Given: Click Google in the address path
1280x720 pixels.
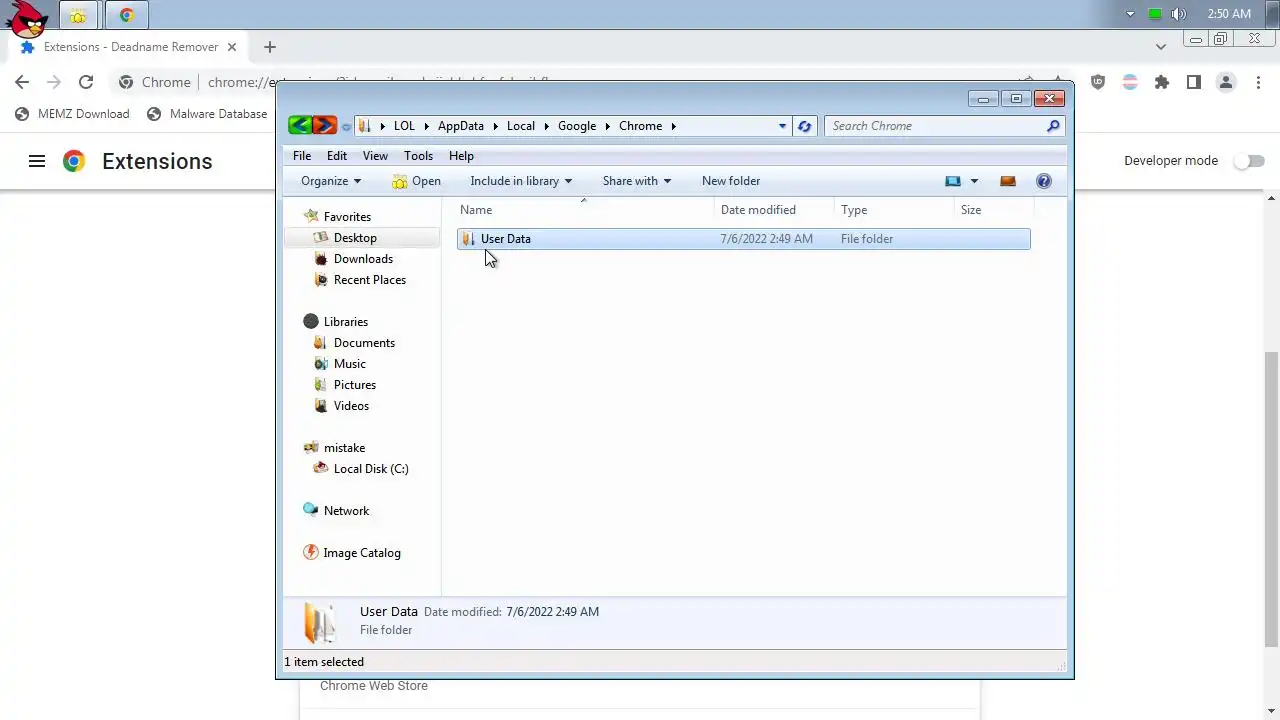Looking at the screenshot, I should pyautogui.click(x=577, y=126).
